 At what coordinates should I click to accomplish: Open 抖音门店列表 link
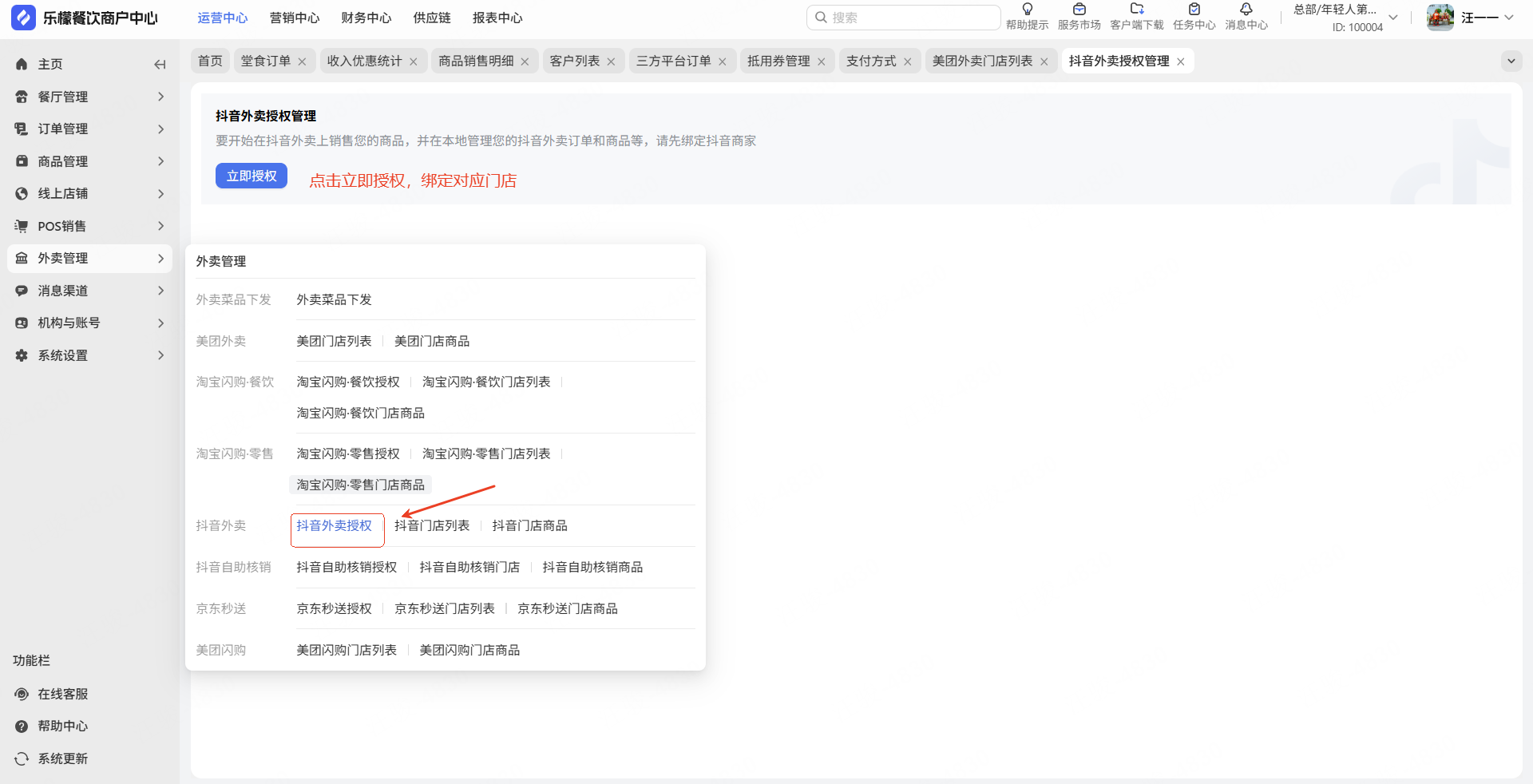click(x=432, y=526)
